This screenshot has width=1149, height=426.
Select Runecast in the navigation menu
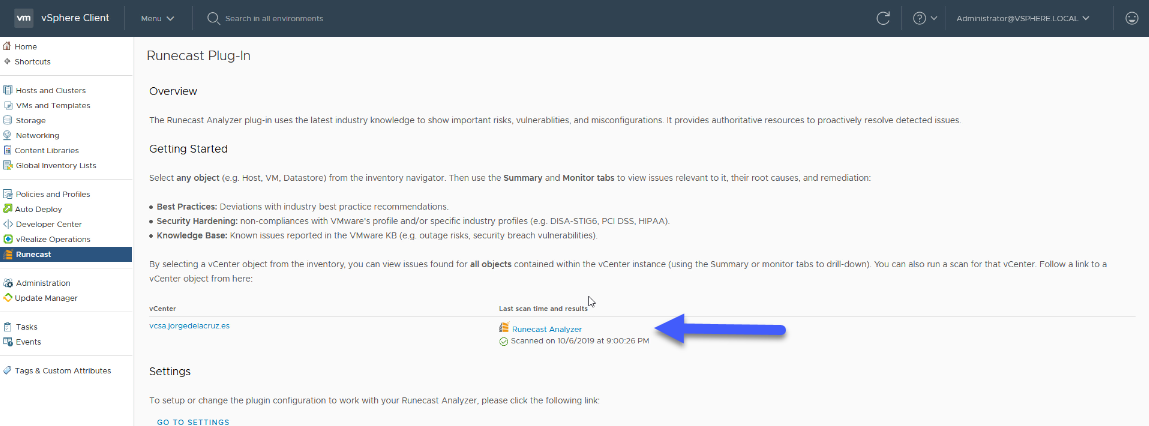tap(66, 254)
